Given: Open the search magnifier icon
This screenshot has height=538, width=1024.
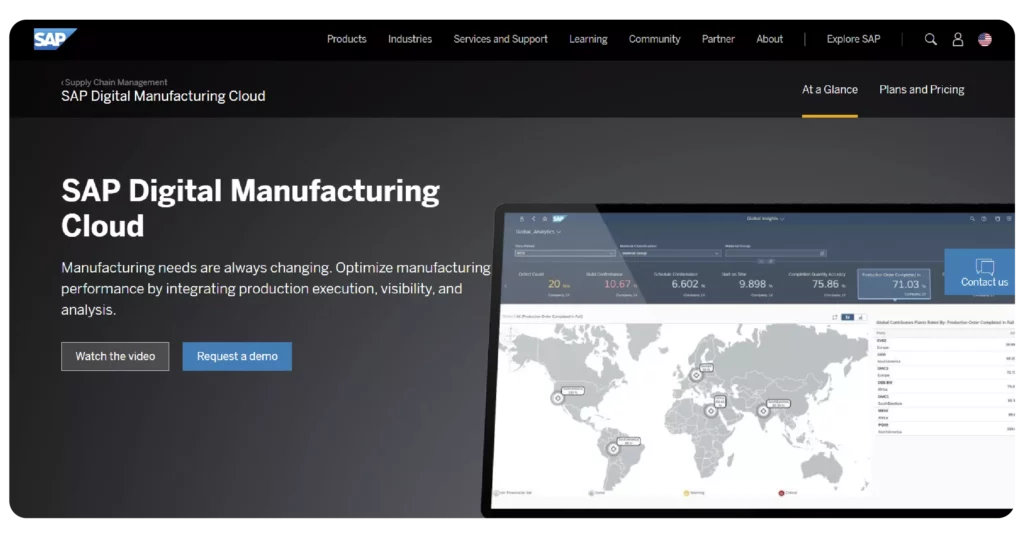Looking at the screenshot, I should click(931, 39).
